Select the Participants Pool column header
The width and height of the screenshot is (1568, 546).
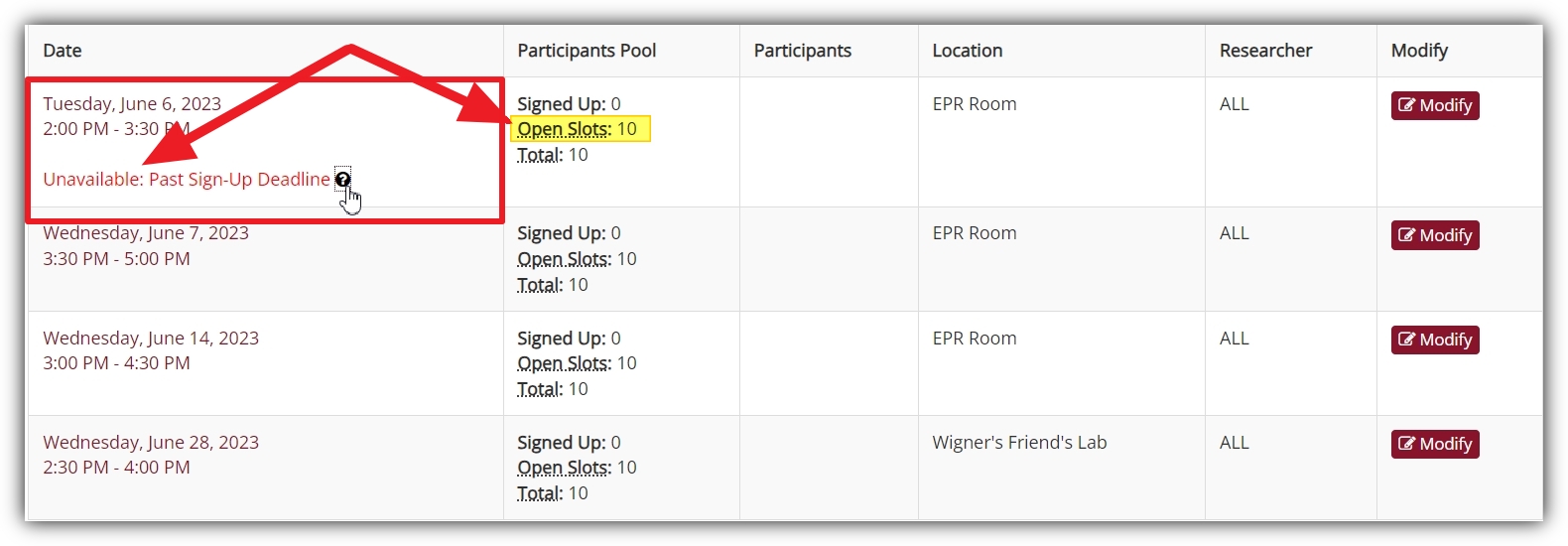tap(587, 51)
